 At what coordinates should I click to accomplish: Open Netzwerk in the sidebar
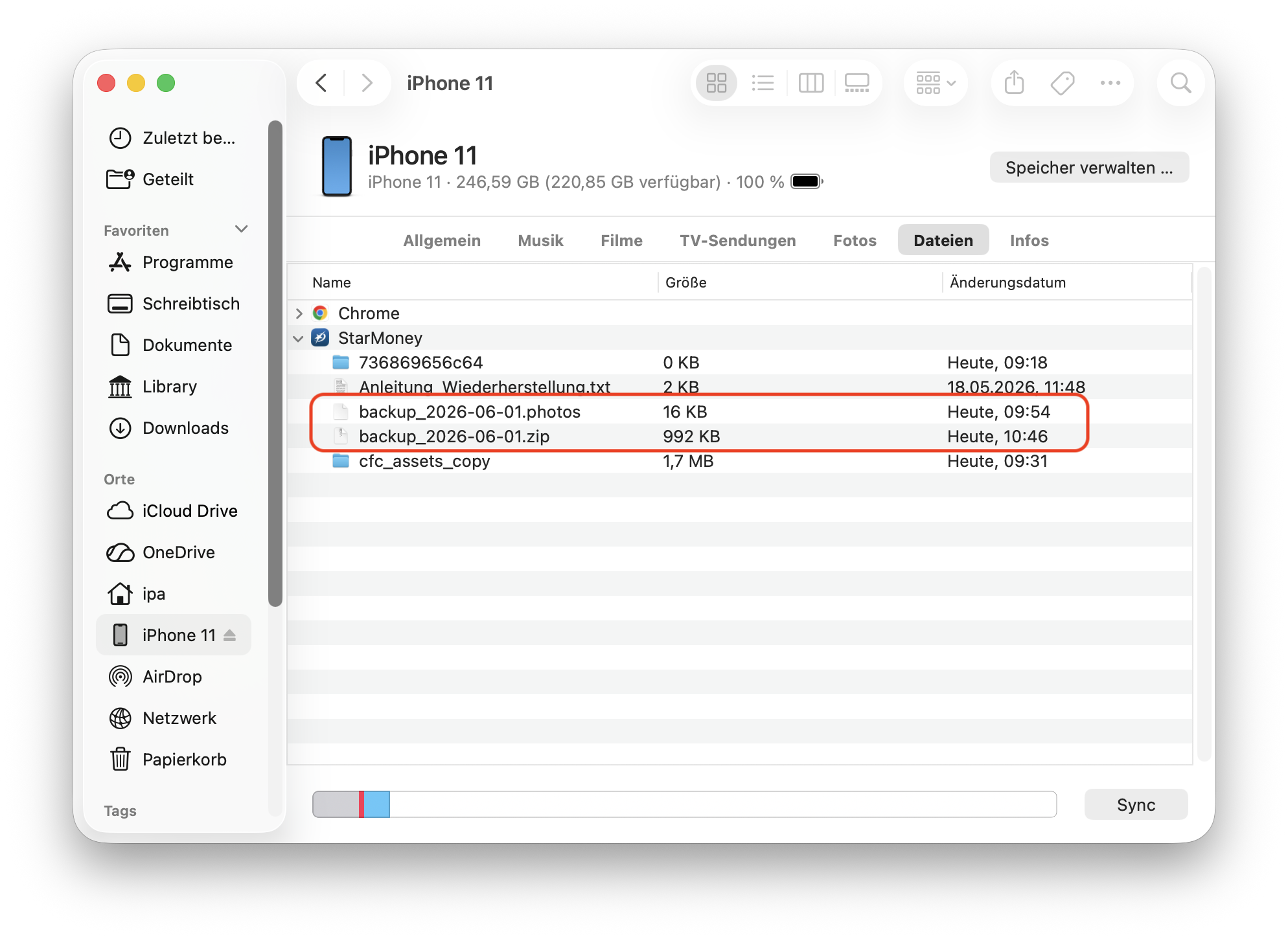click(x=174, y=718)
